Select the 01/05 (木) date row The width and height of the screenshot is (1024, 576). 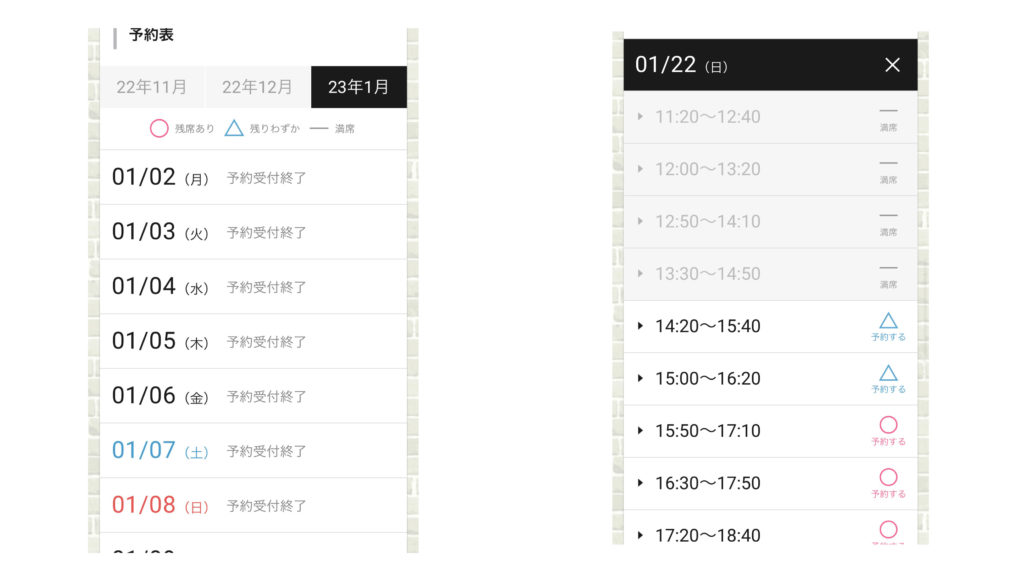[253, 341]
